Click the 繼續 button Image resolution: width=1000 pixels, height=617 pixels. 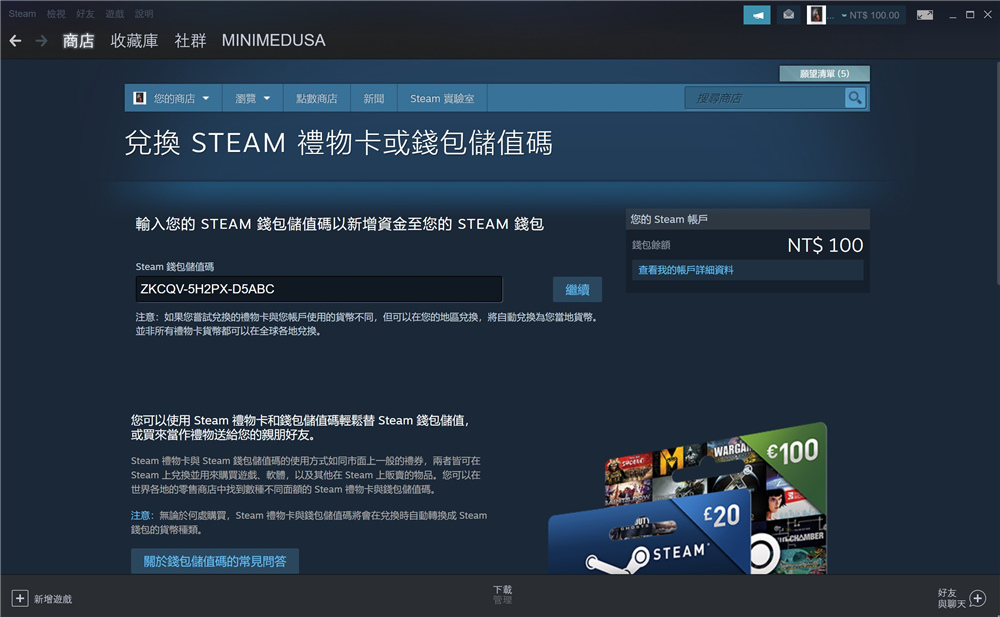click(x=577, y=290)
